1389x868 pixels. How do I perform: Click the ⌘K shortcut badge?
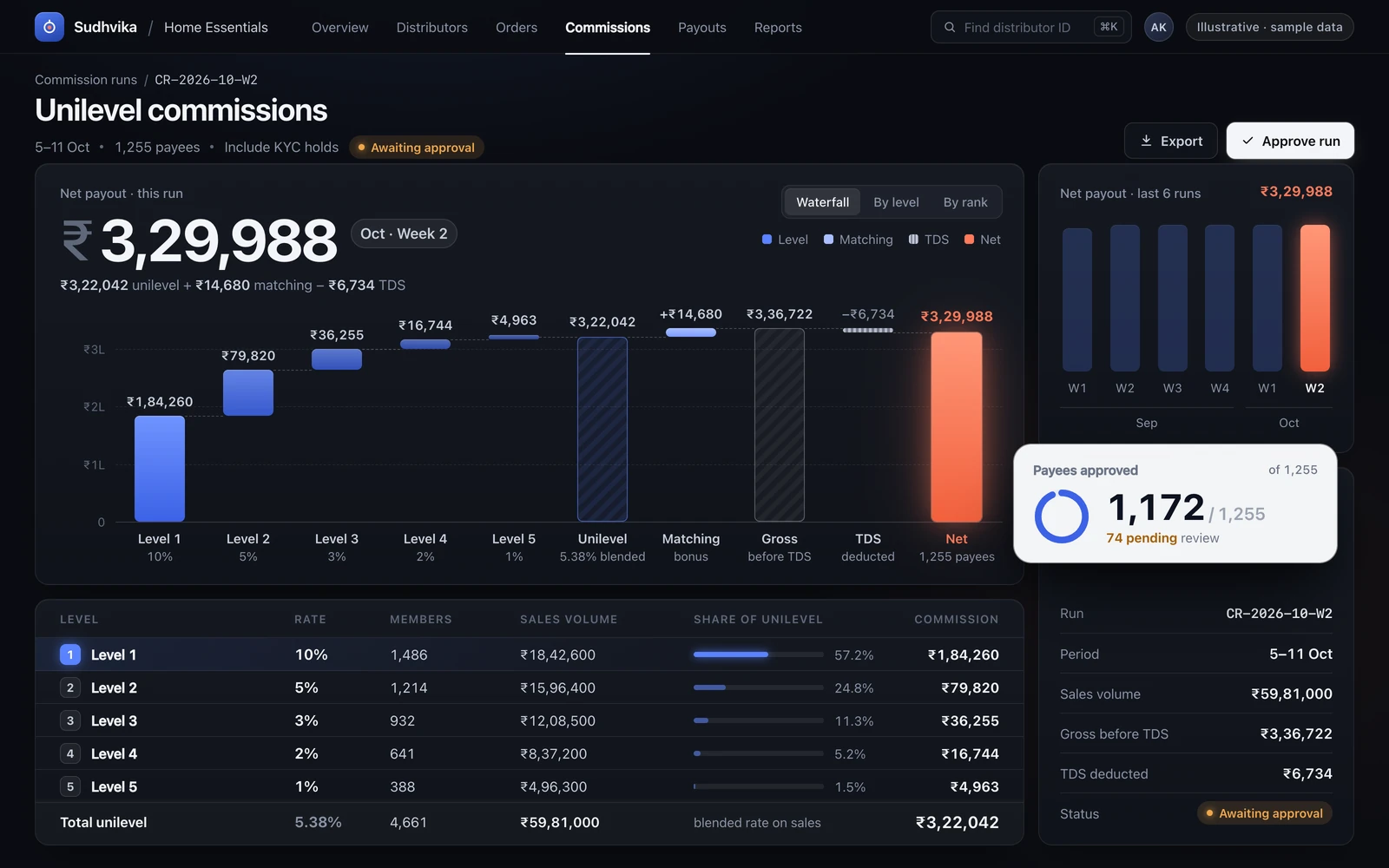tap(1109, 27)
